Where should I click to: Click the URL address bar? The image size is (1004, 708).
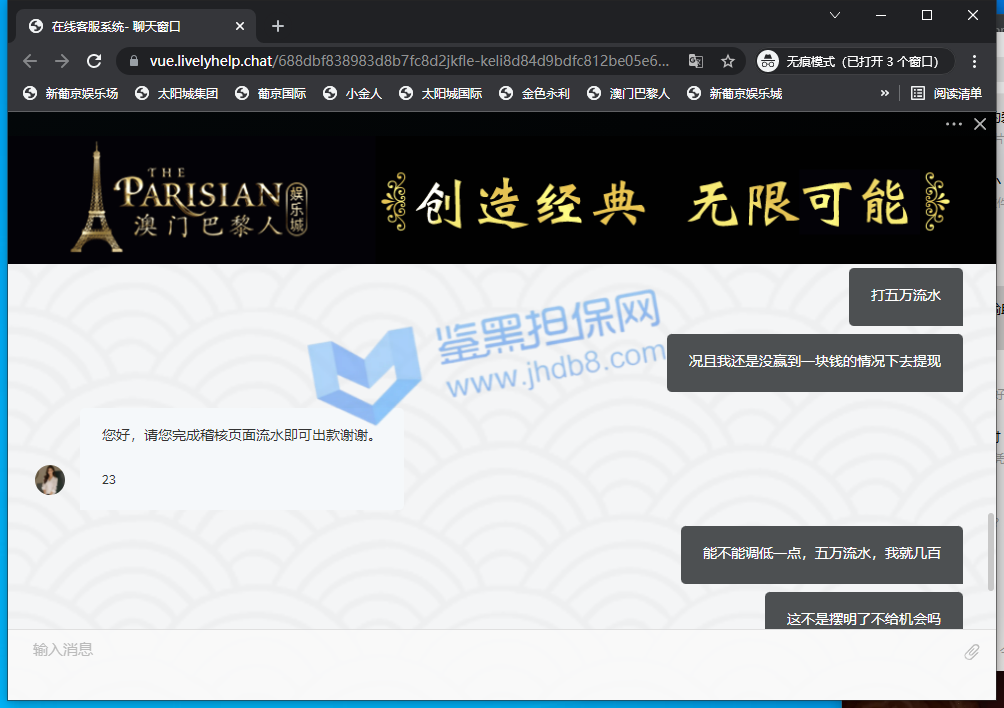coord(410,61)
